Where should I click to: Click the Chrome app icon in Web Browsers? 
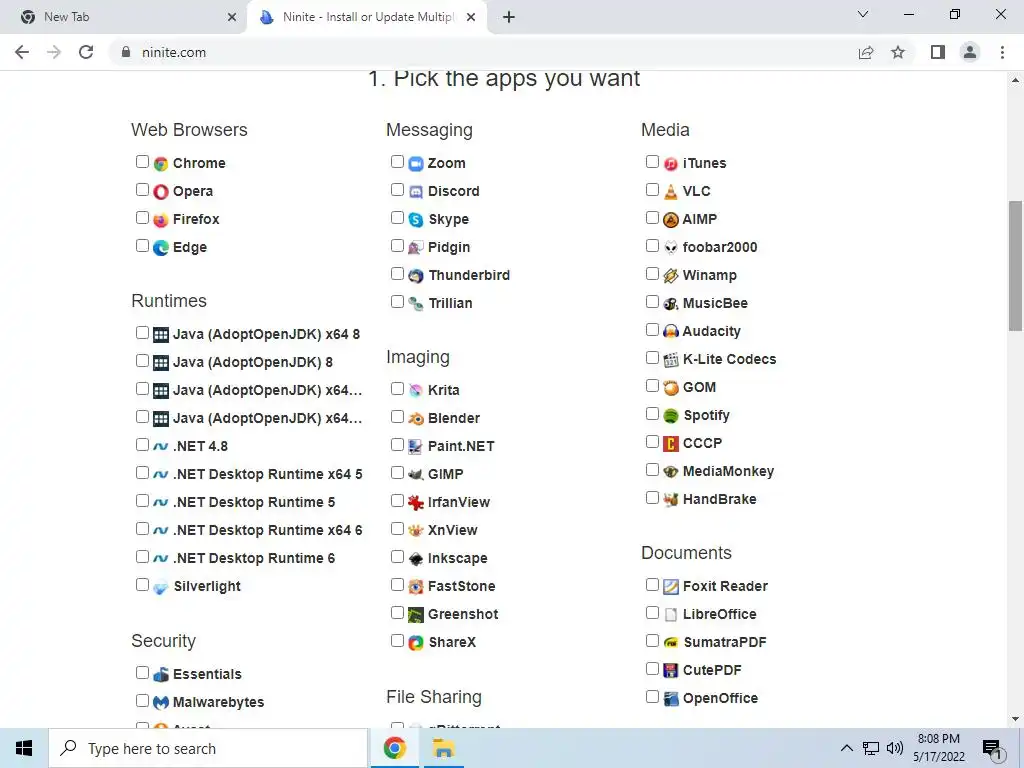pos(161,164)
